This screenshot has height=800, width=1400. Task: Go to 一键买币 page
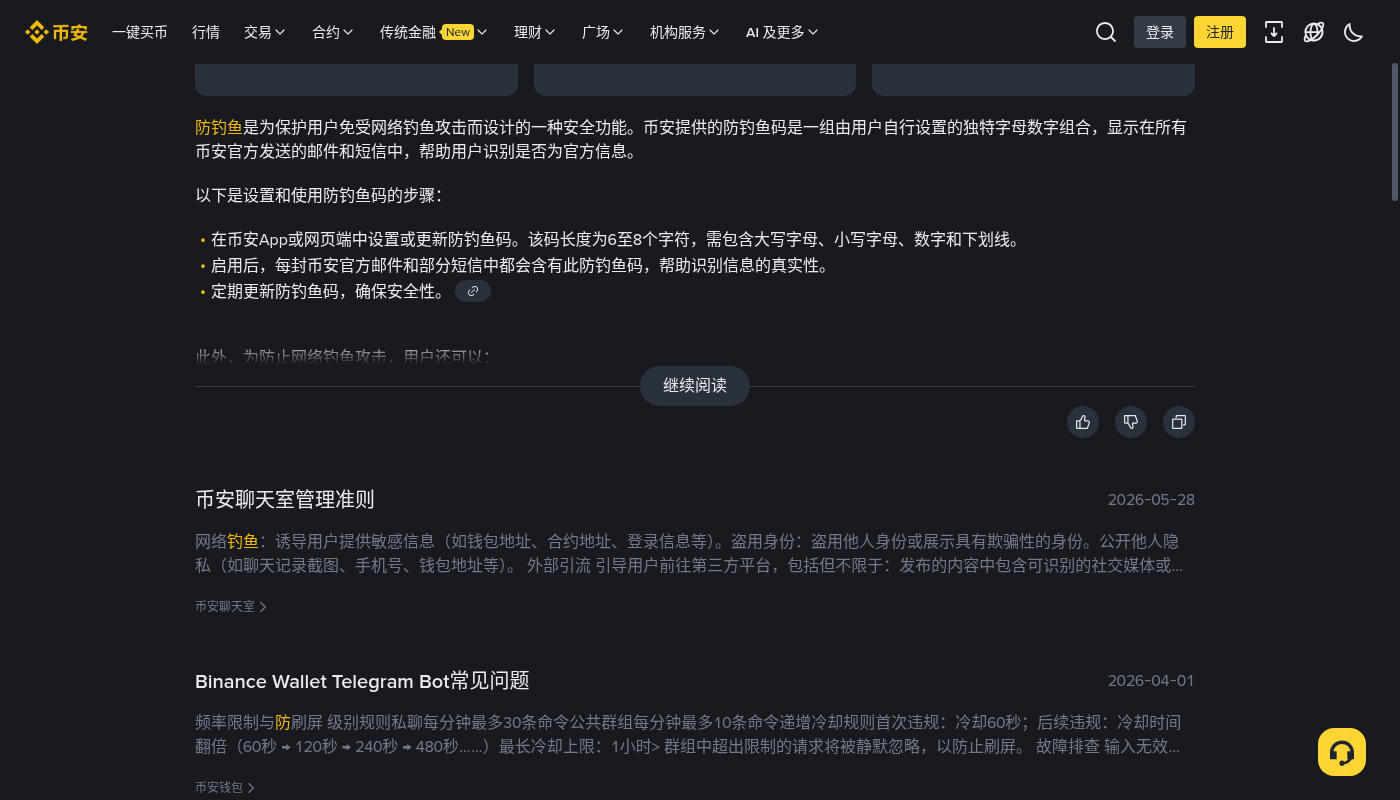point(140,32)
